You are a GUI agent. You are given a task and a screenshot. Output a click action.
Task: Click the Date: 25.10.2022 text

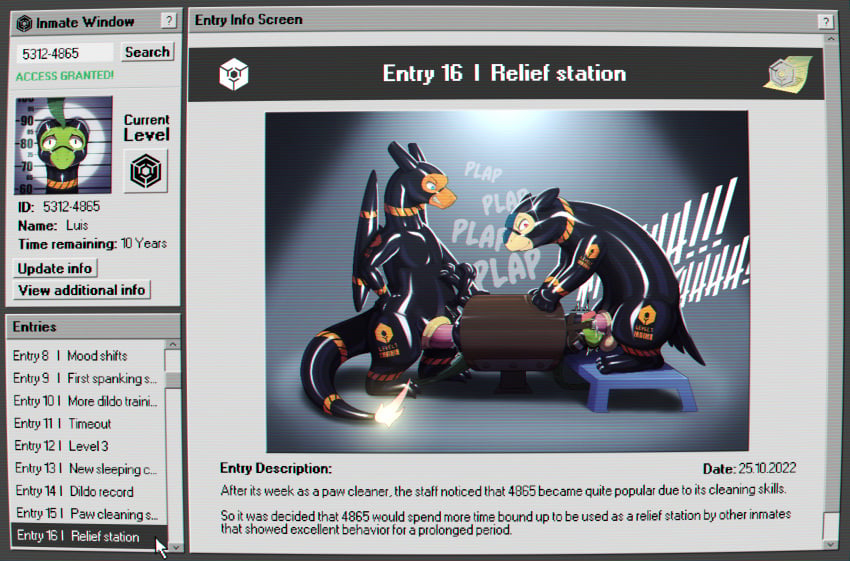pos(750,468)
